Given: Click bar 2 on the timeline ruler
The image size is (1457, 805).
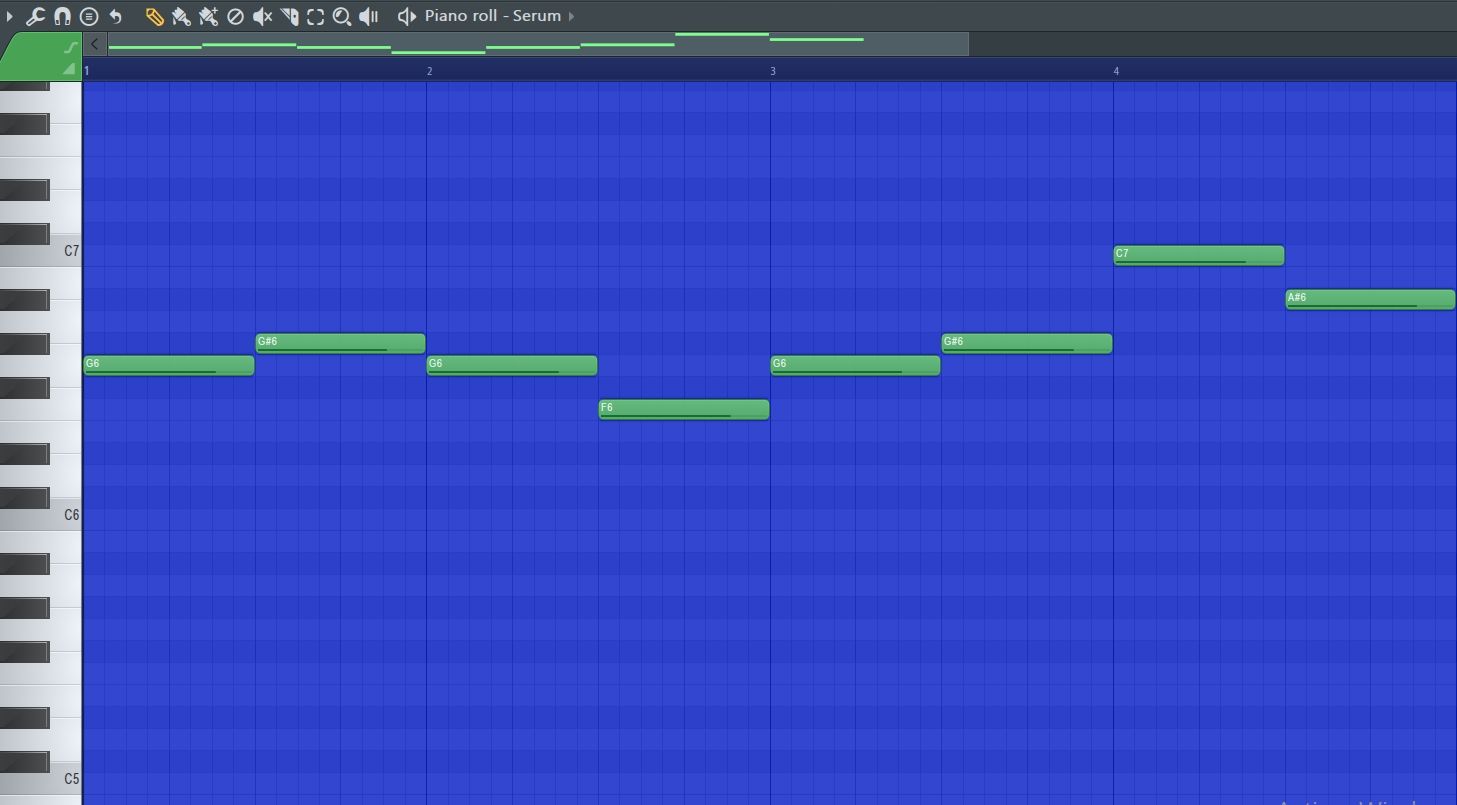Looking at the screenshot, I should point(430,71).
